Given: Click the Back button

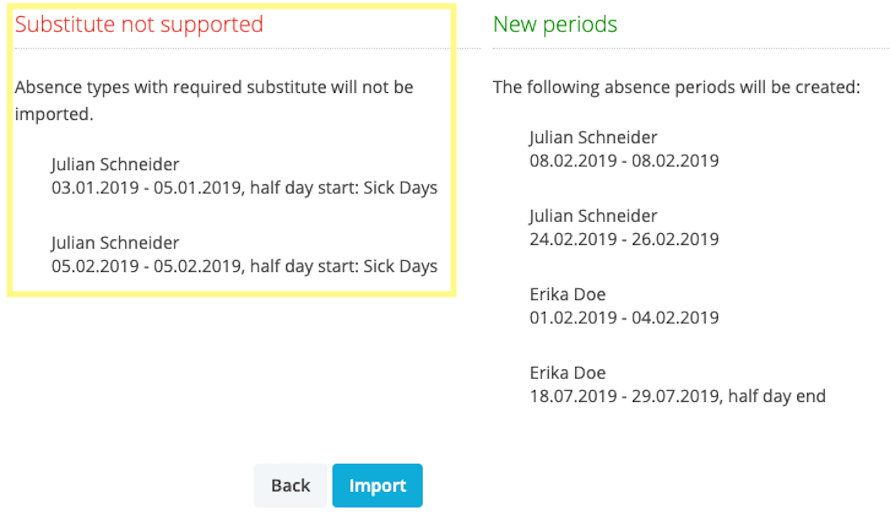Looking at the screenshot, I should click(291, 485).
